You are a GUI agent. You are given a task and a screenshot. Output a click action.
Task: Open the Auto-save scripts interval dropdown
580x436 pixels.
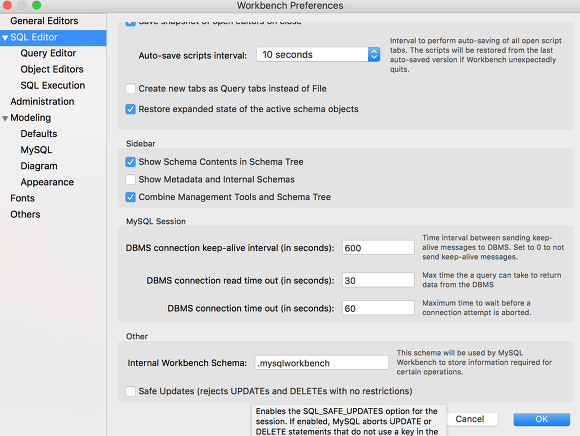click(x=318, y=55)
